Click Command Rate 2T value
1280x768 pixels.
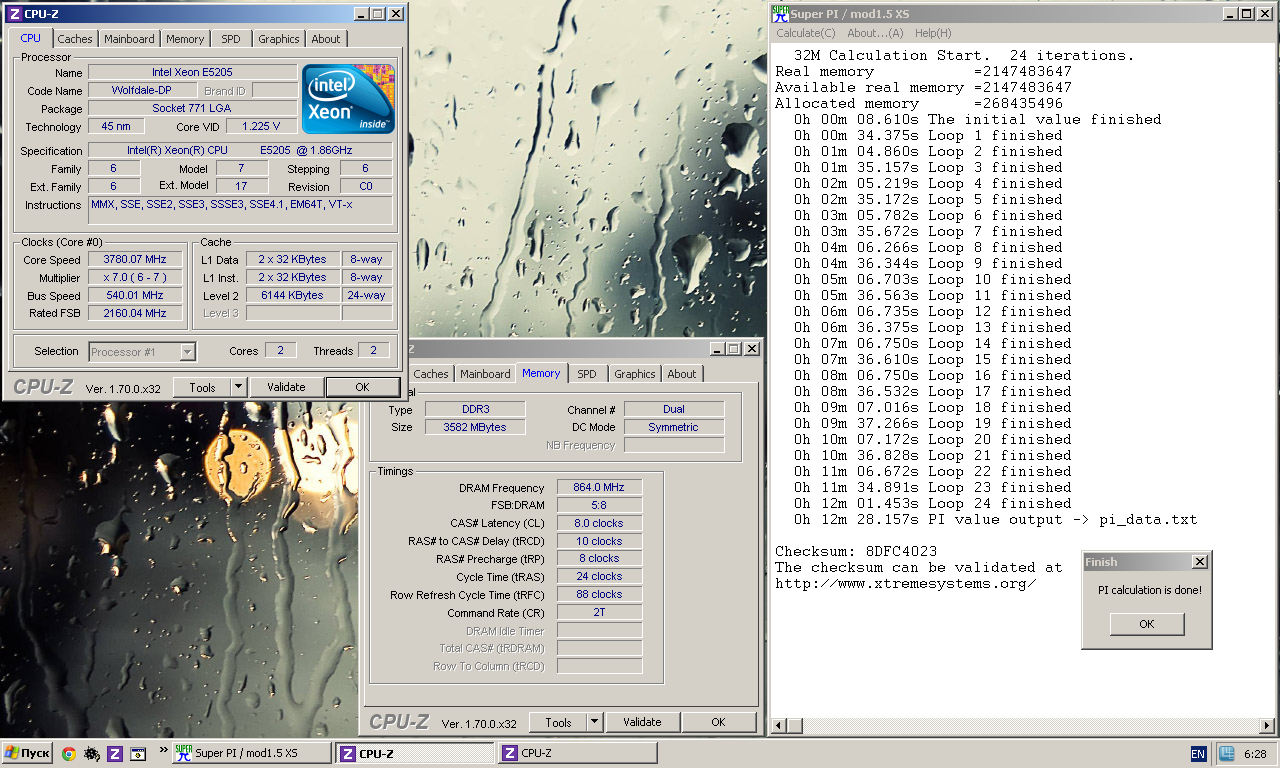(x=599, y=612)
